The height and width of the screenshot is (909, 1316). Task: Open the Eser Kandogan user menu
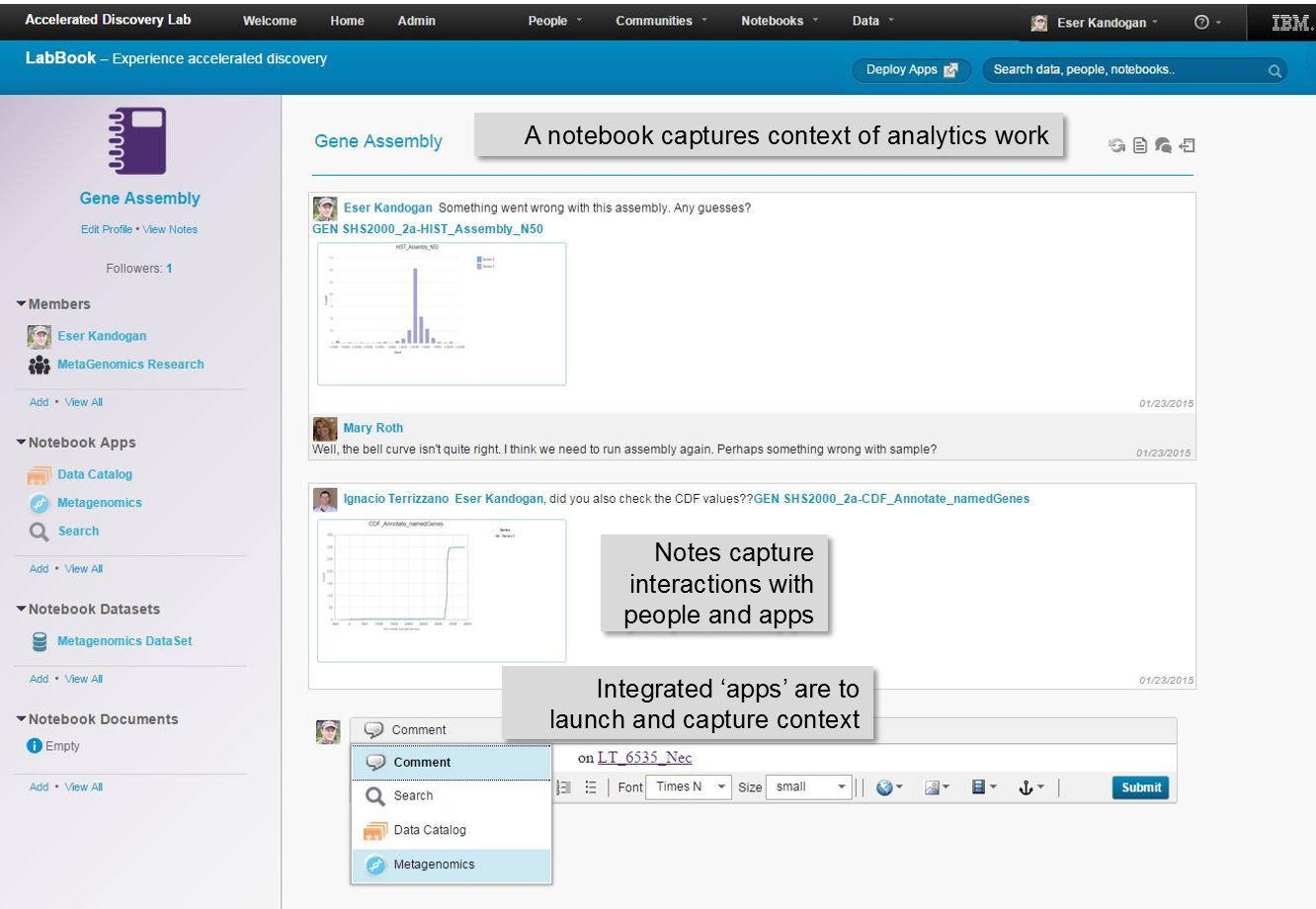pos(1095,23)
